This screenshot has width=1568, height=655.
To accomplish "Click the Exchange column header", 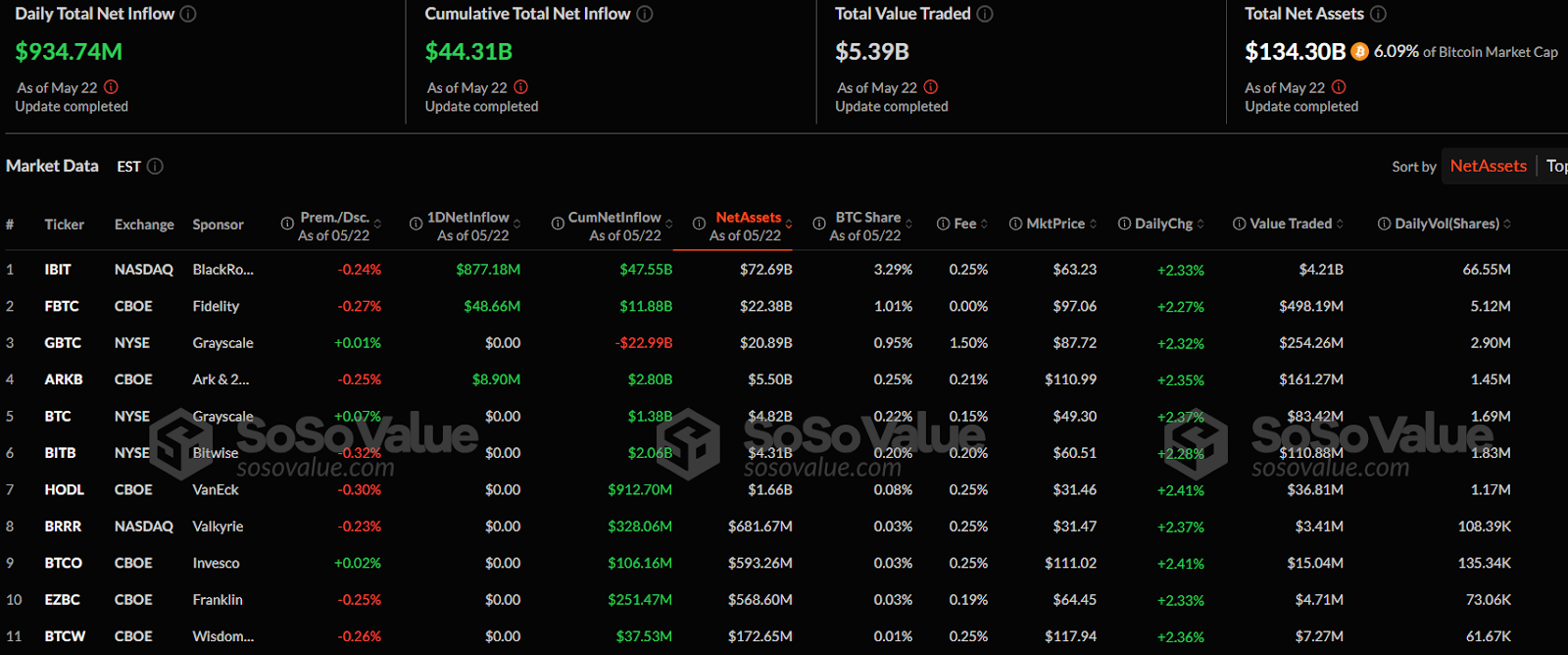I will (x=144, y=224).
